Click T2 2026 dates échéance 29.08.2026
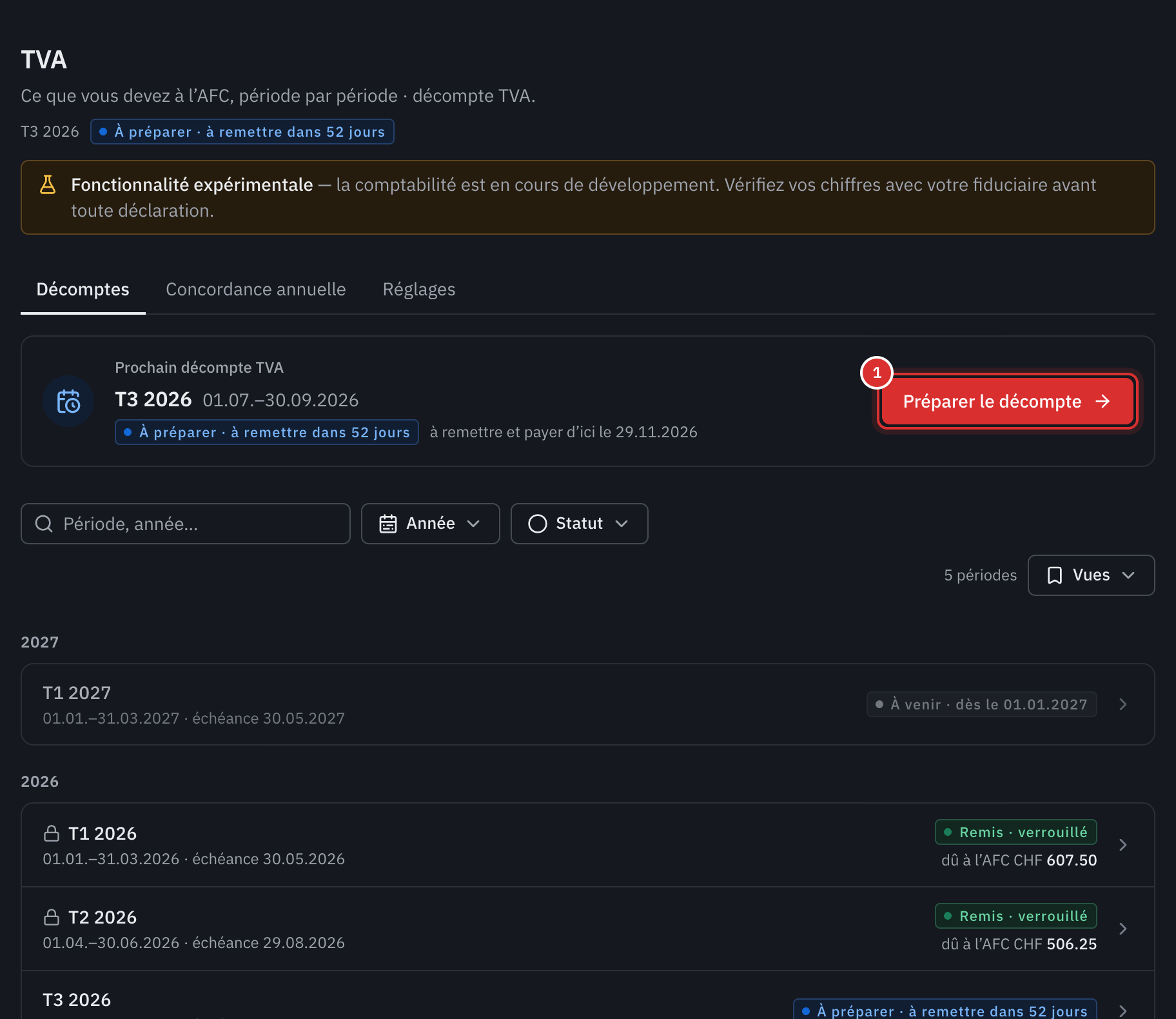Screen dimensions: 1176x1019 193,943
